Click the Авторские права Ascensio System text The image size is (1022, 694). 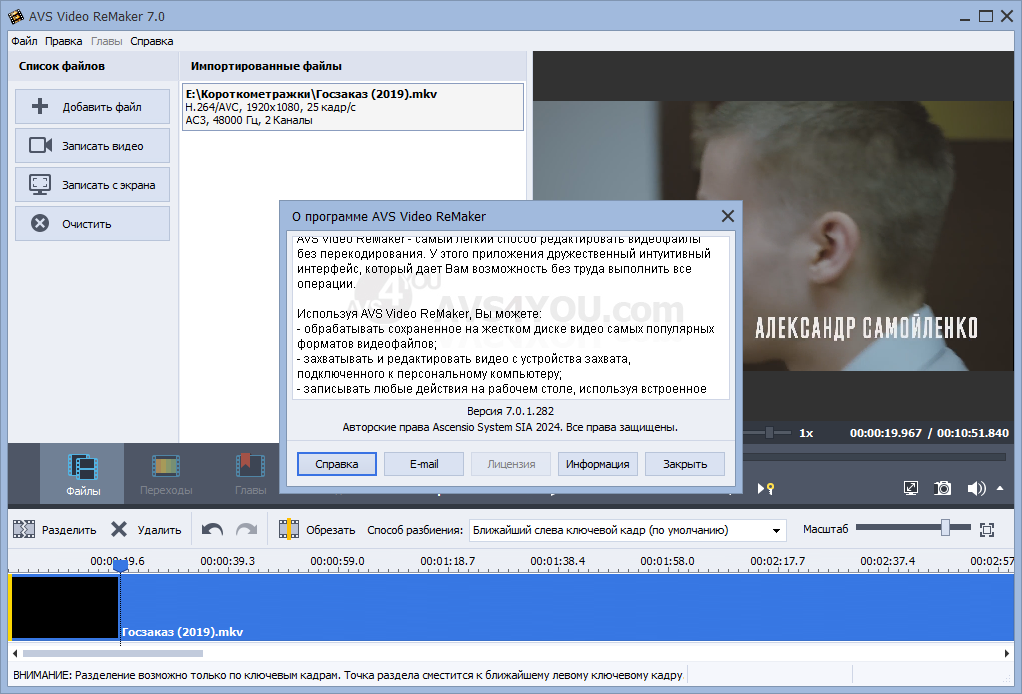coord(510,427)
